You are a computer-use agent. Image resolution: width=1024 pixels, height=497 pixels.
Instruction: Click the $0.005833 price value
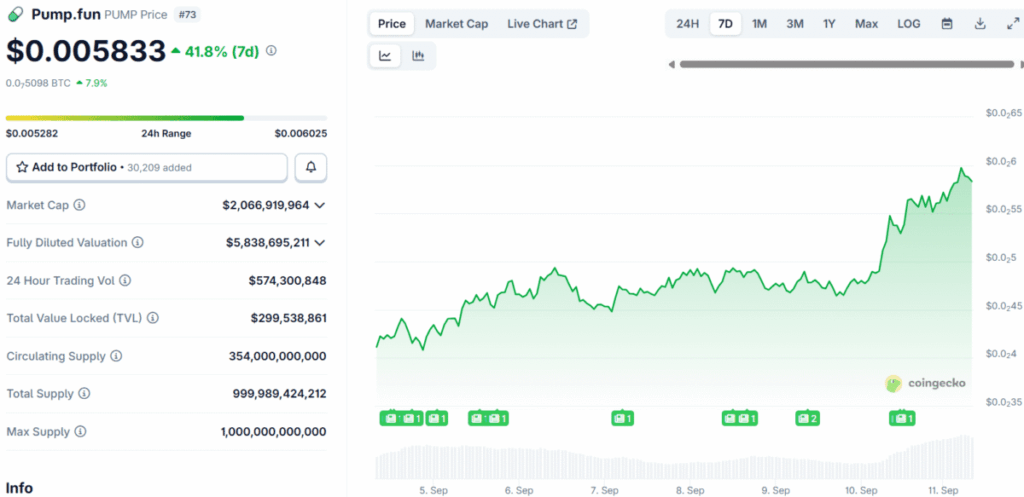(86, 51)
